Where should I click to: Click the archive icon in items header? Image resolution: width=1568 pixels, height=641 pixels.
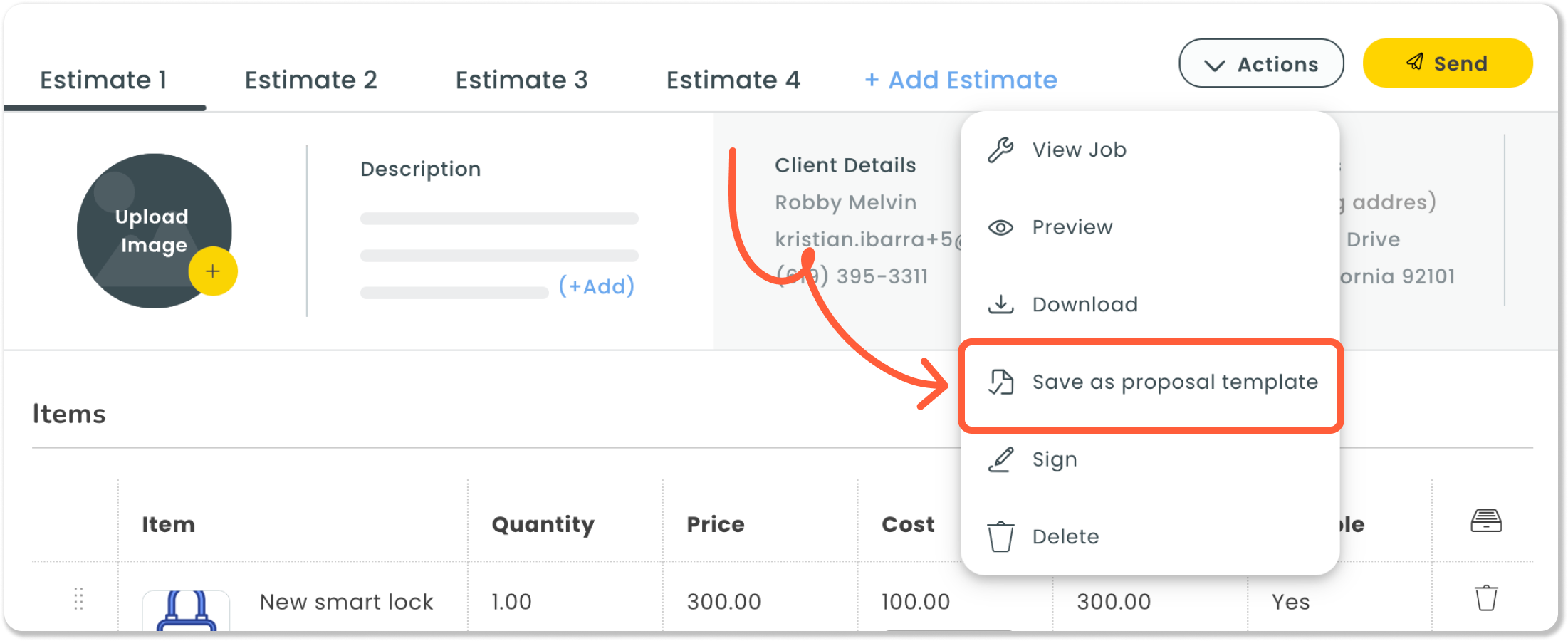click(x=1486, y=521)
